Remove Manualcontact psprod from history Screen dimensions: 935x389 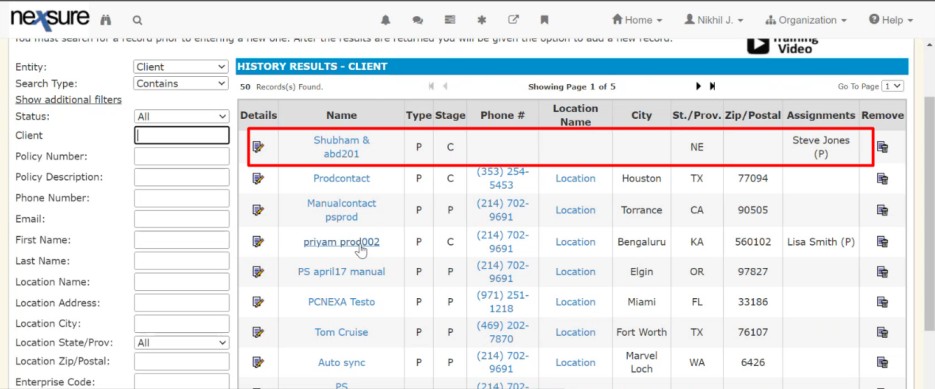point(883,210)
